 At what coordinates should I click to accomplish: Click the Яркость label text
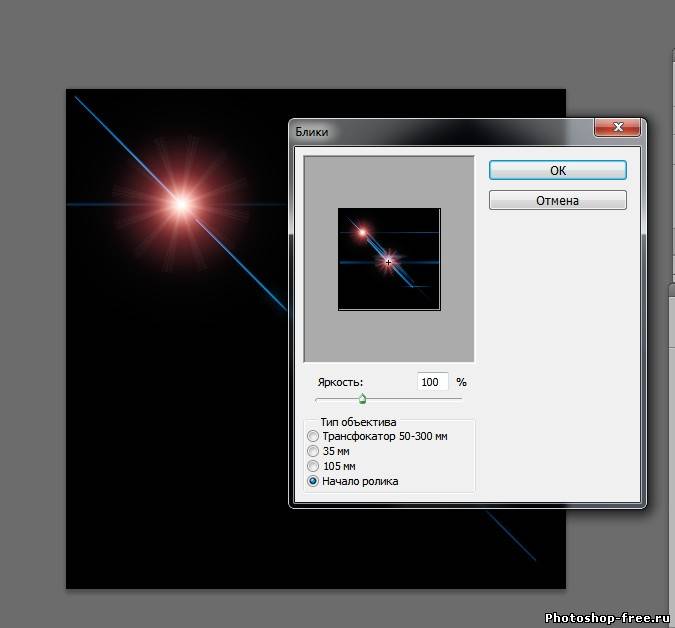pyautogui.click(x=340, y=382)
